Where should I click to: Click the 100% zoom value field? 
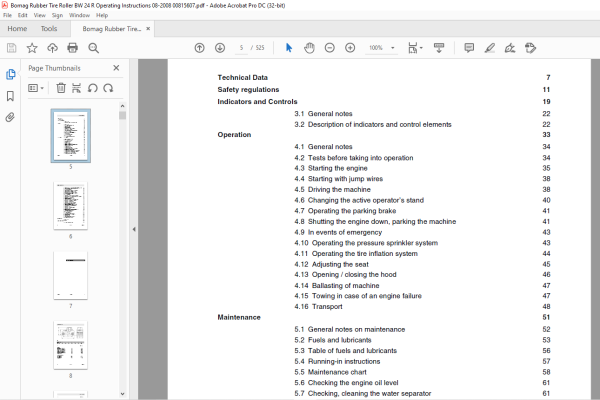coord(376,48)
